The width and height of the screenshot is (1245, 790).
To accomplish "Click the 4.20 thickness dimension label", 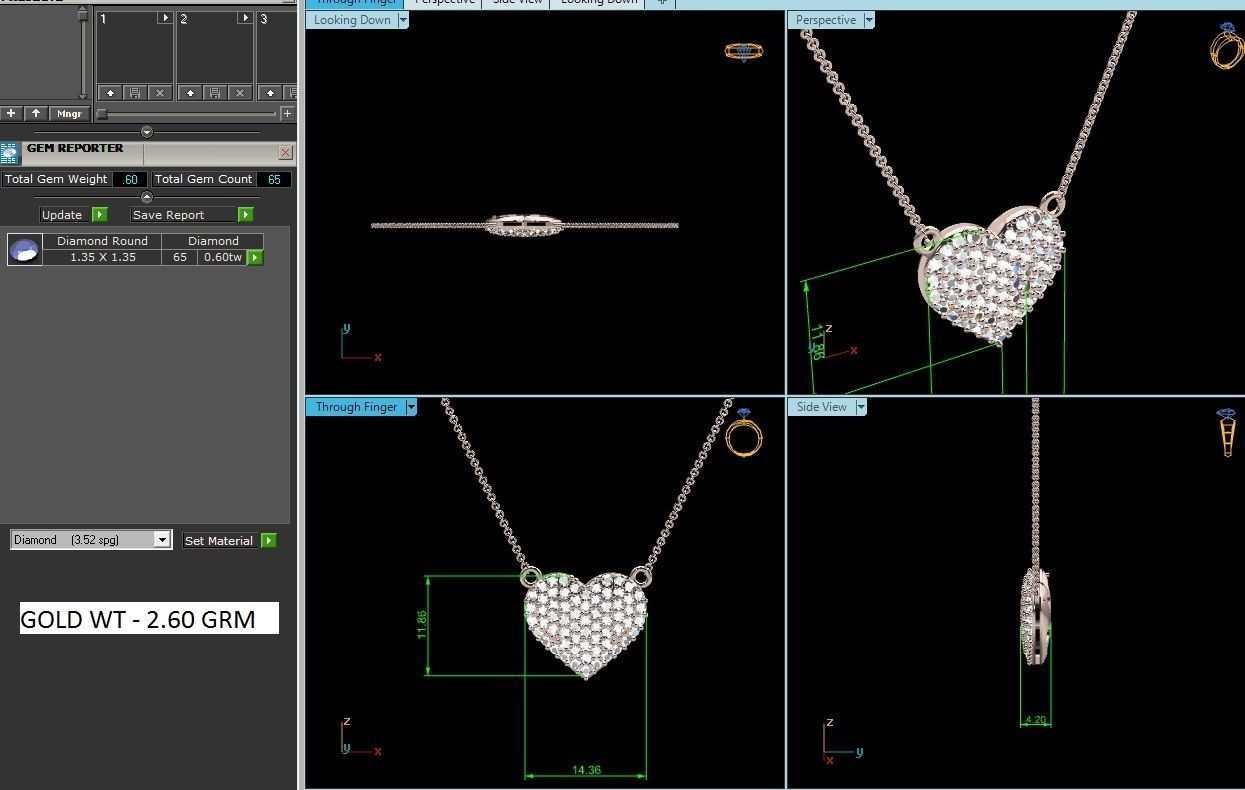I will (x=1036, y=719).
